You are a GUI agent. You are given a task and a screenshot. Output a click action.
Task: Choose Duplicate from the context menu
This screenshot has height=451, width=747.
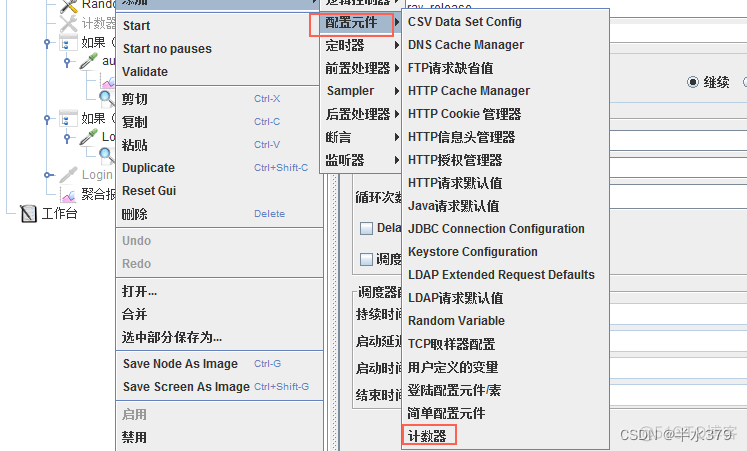click(x=219, y=168)
